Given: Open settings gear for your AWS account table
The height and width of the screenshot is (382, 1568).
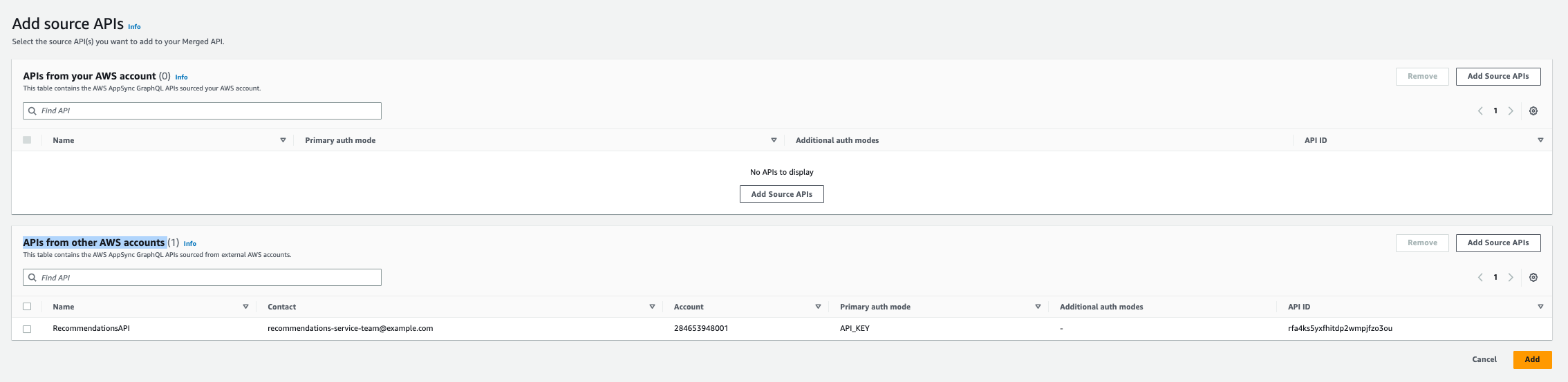Looking at the screenshot, I should [x=1533, y=111].
